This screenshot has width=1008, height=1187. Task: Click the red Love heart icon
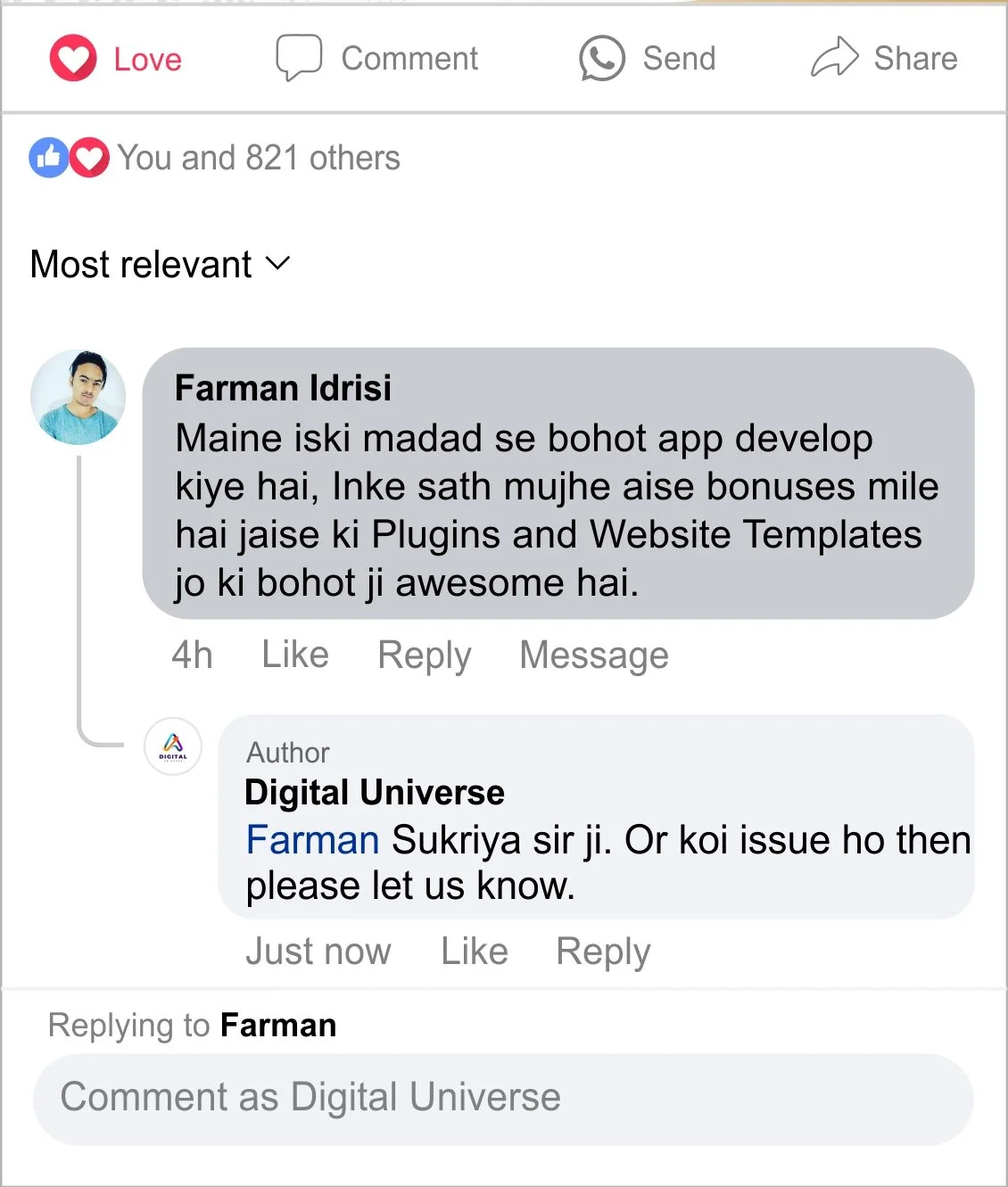coord(73,59)
